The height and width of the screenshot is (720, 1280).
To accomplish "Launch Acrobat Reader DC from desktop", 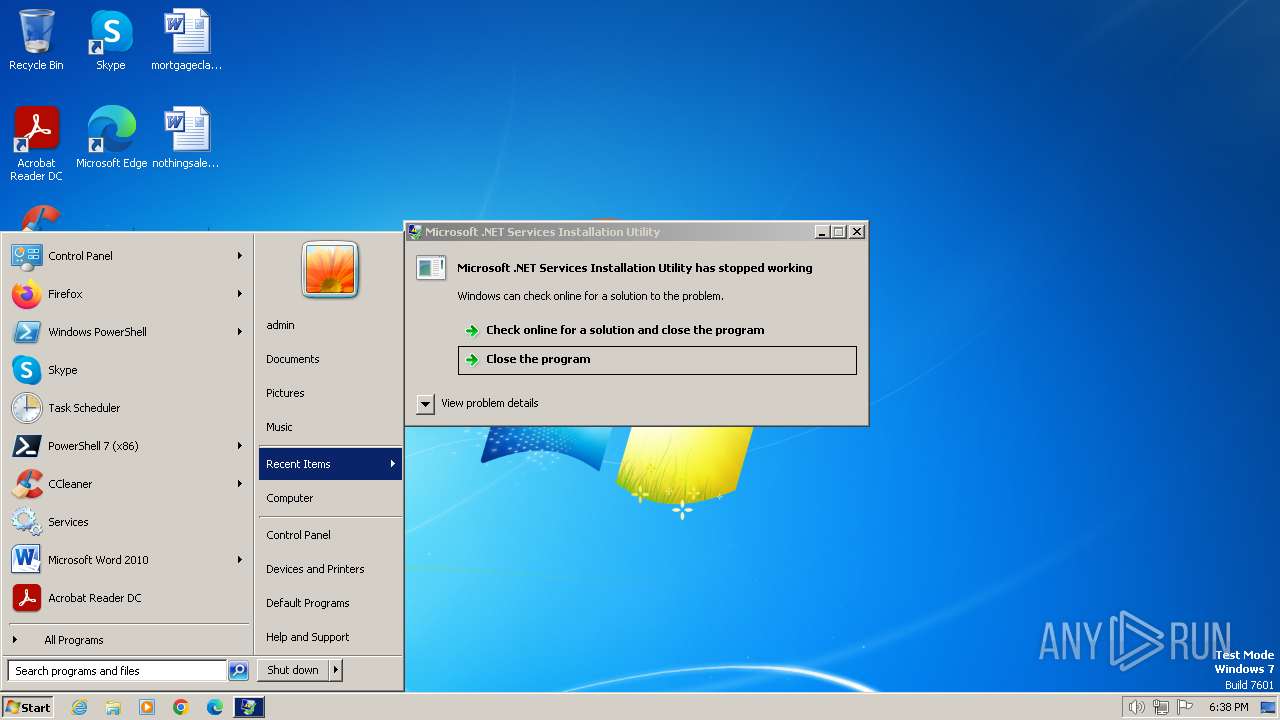I will [x=36, y=143].
